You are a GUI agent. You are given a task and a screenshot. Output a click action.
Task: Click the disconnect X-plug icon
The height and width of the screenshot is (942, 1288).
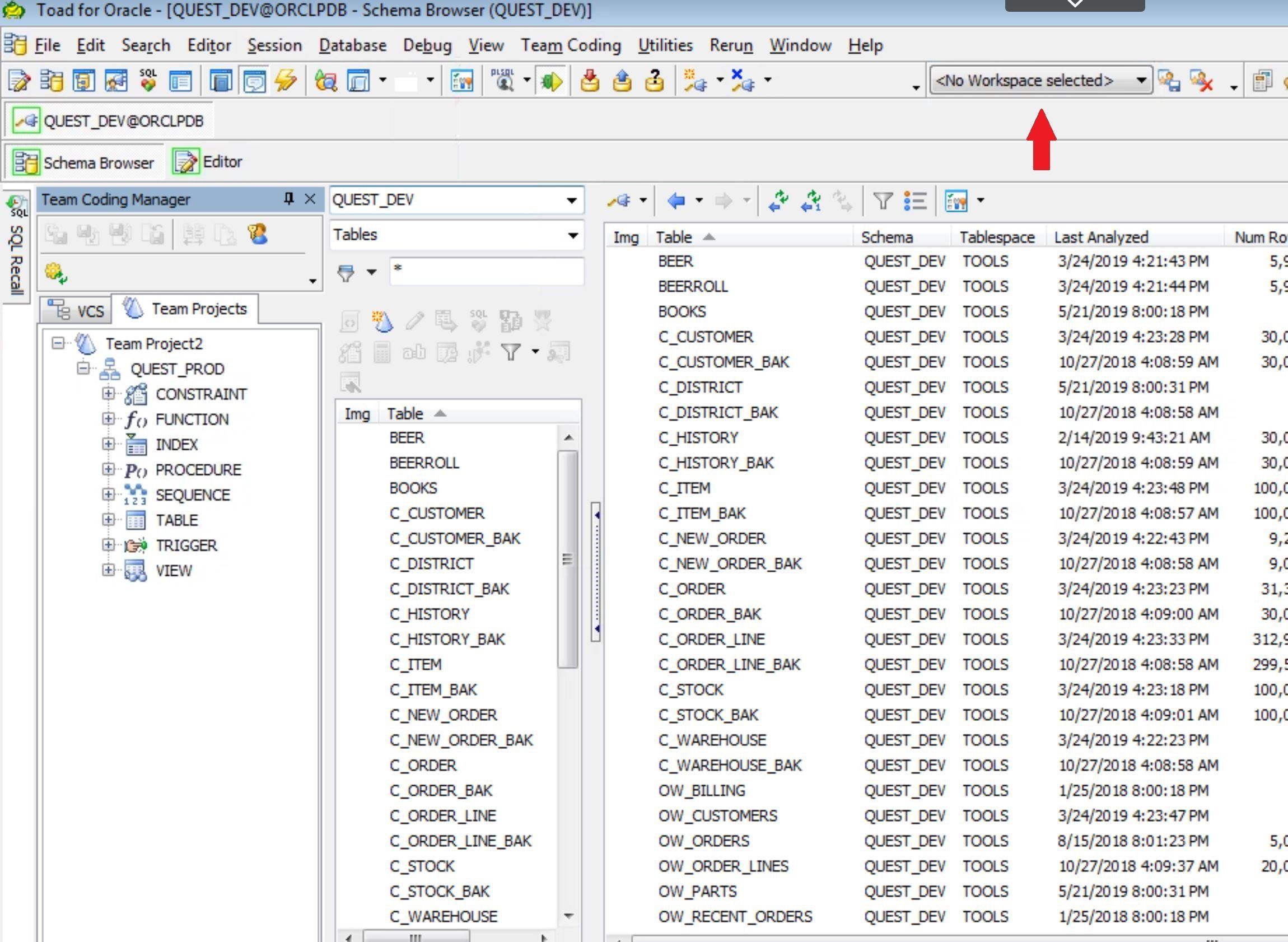pyautogui.click(x=743, y=81)
